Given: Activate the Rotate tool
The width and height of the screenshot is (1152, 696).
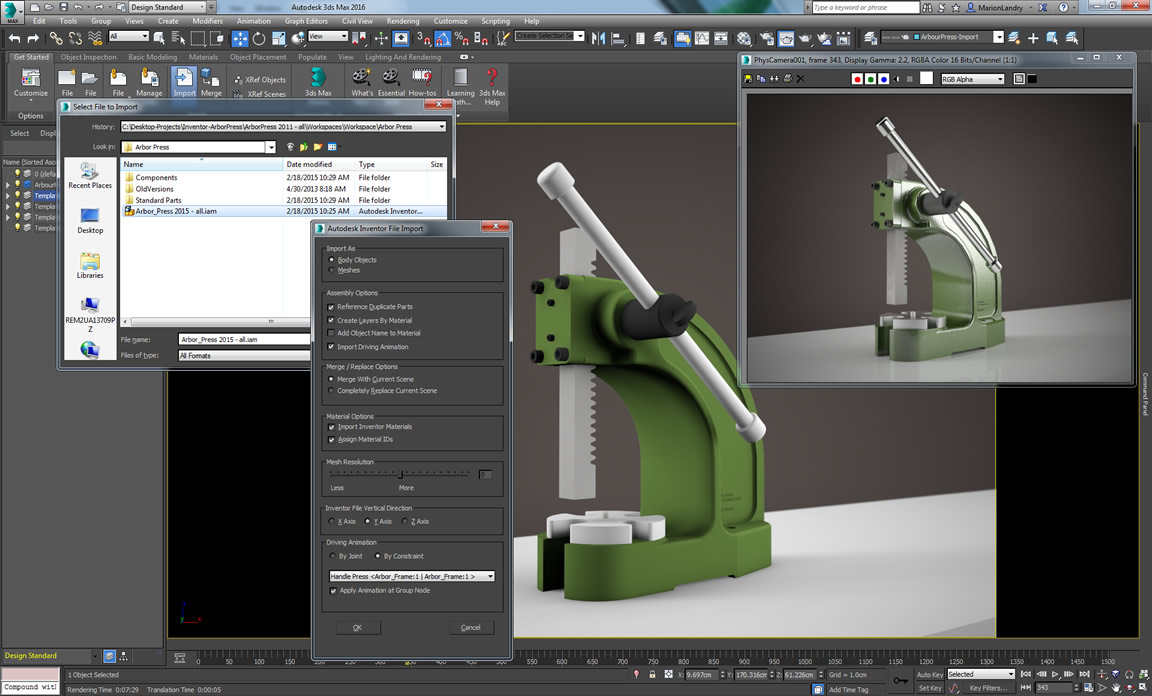Looking at the screenshot, I should [259, 38].
